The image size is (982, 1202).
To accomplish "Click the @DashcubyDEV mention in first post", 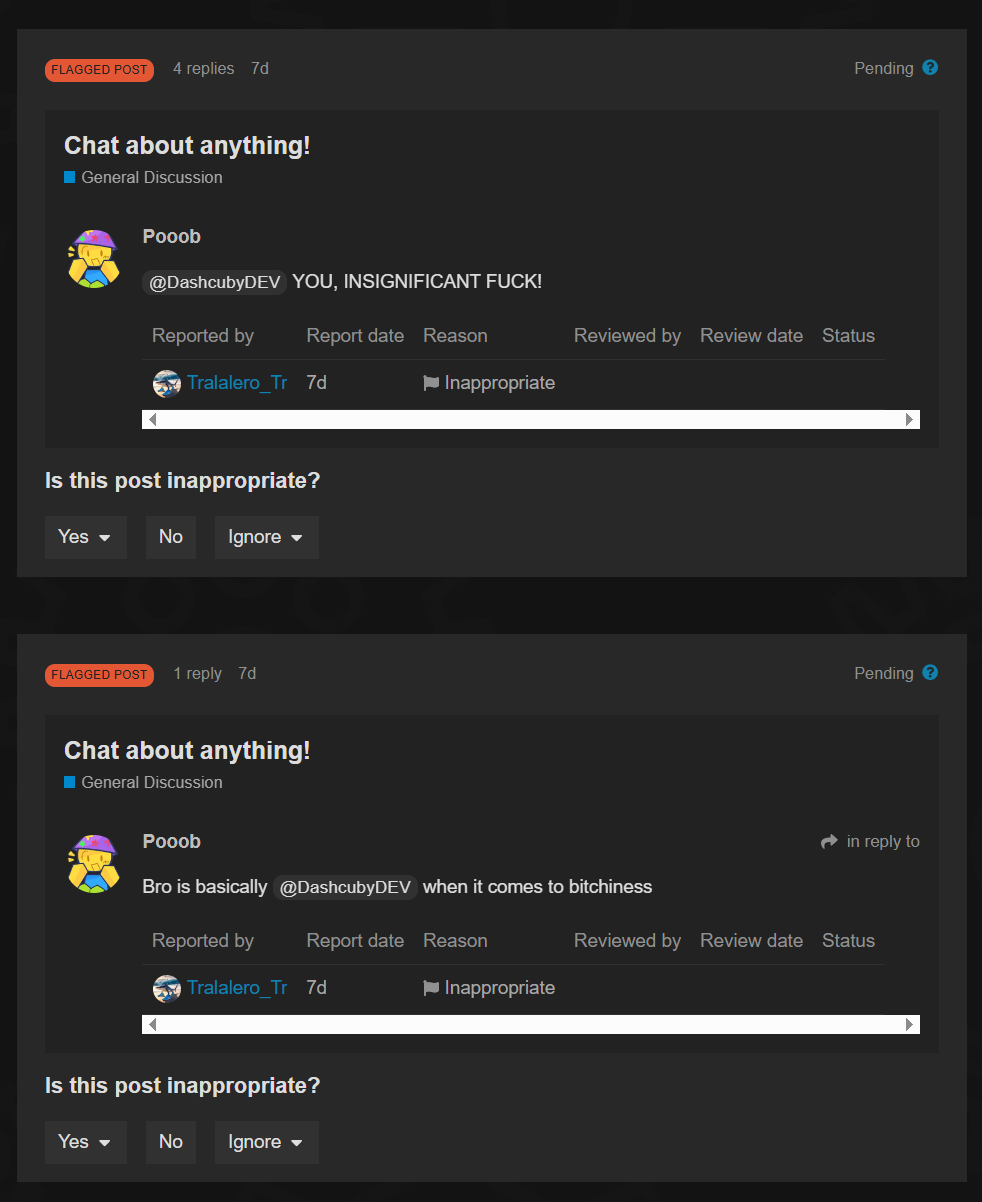I will 215,282.
